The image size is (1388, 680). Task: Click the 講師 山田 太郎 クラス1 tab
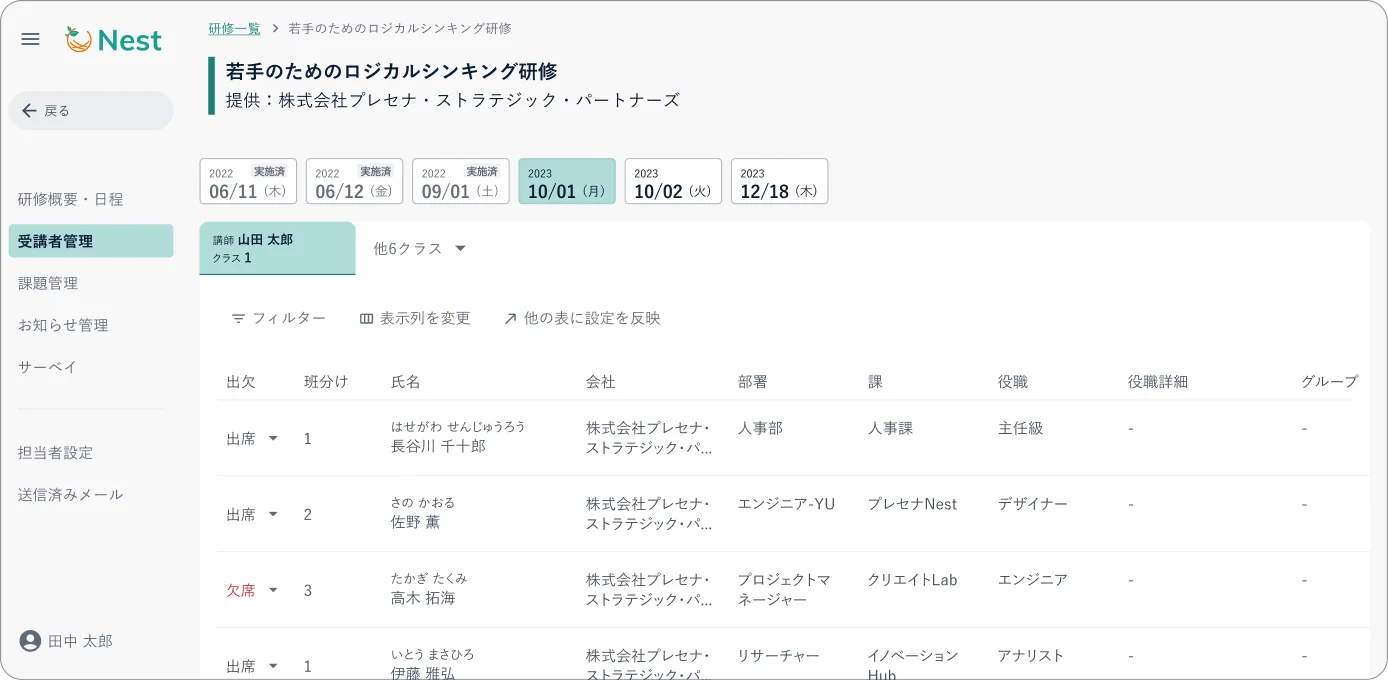pyautogui.click(x=277, y=248)
